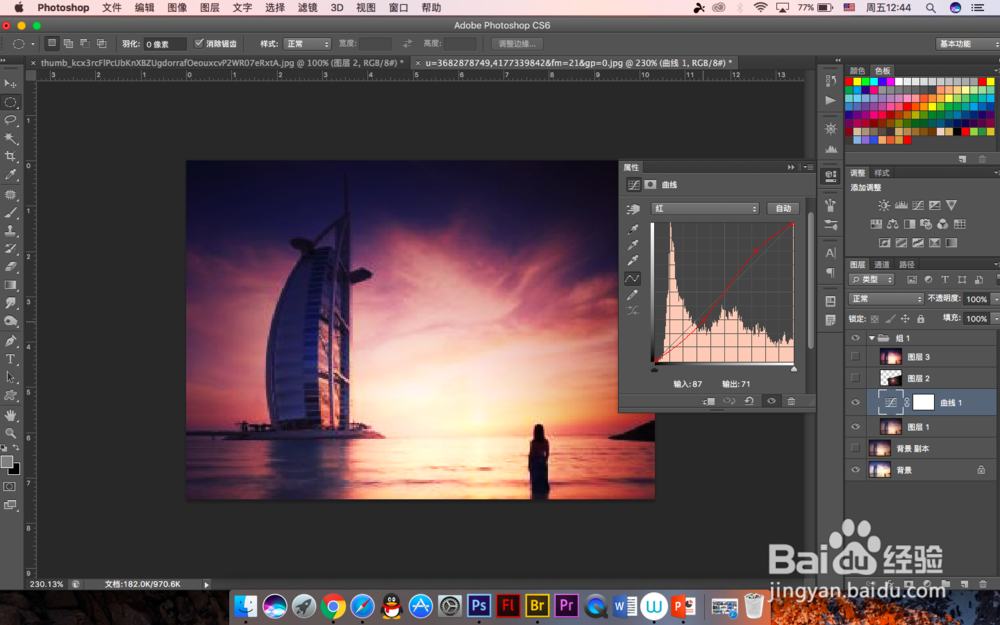This screenshot has height=625, width=1000.
Task: Select the Magic Wand tool
Action: coord(10,138)
